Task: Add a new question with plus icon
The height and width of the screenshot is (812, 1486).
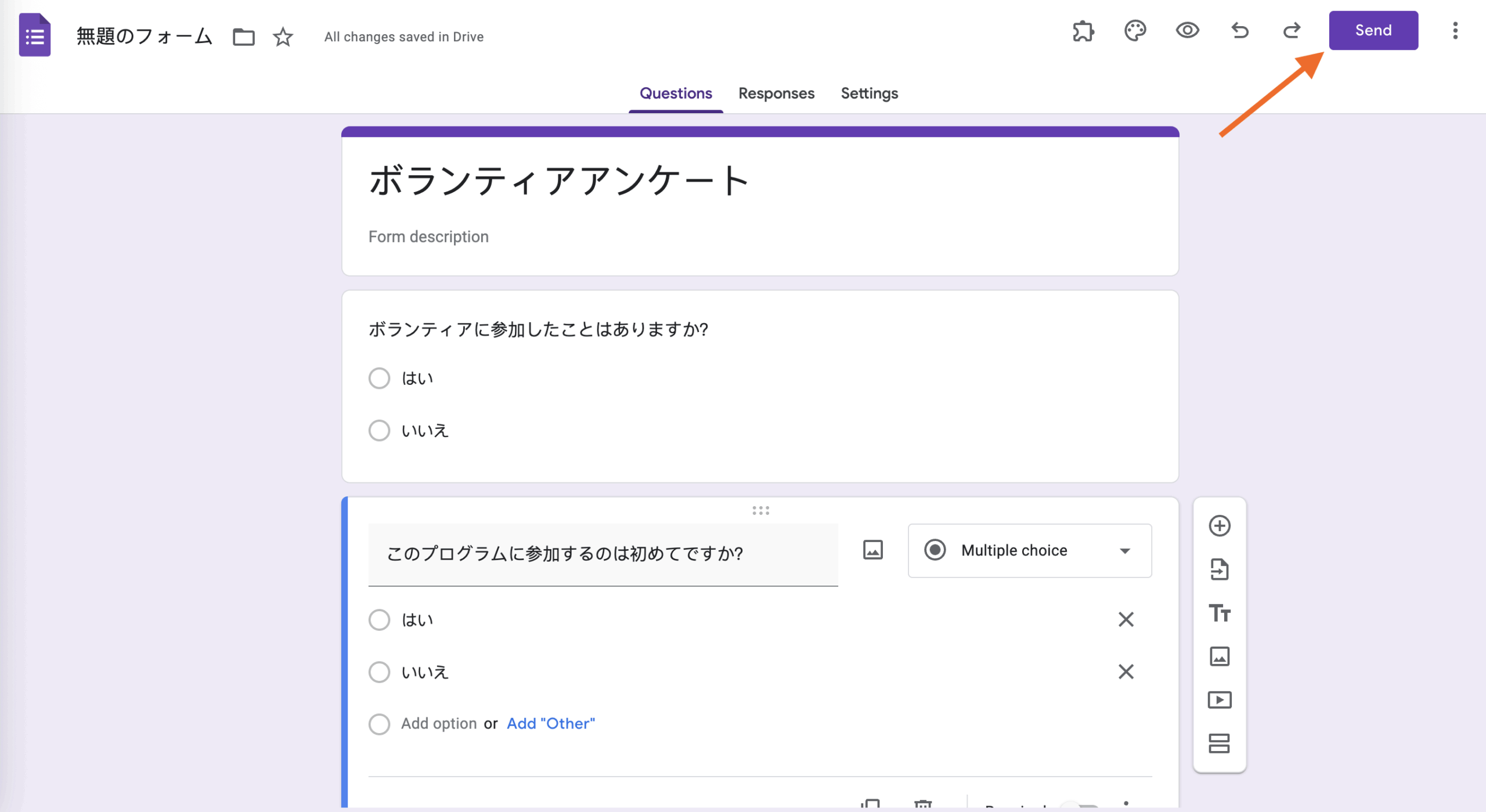Action: [1219, 526]
